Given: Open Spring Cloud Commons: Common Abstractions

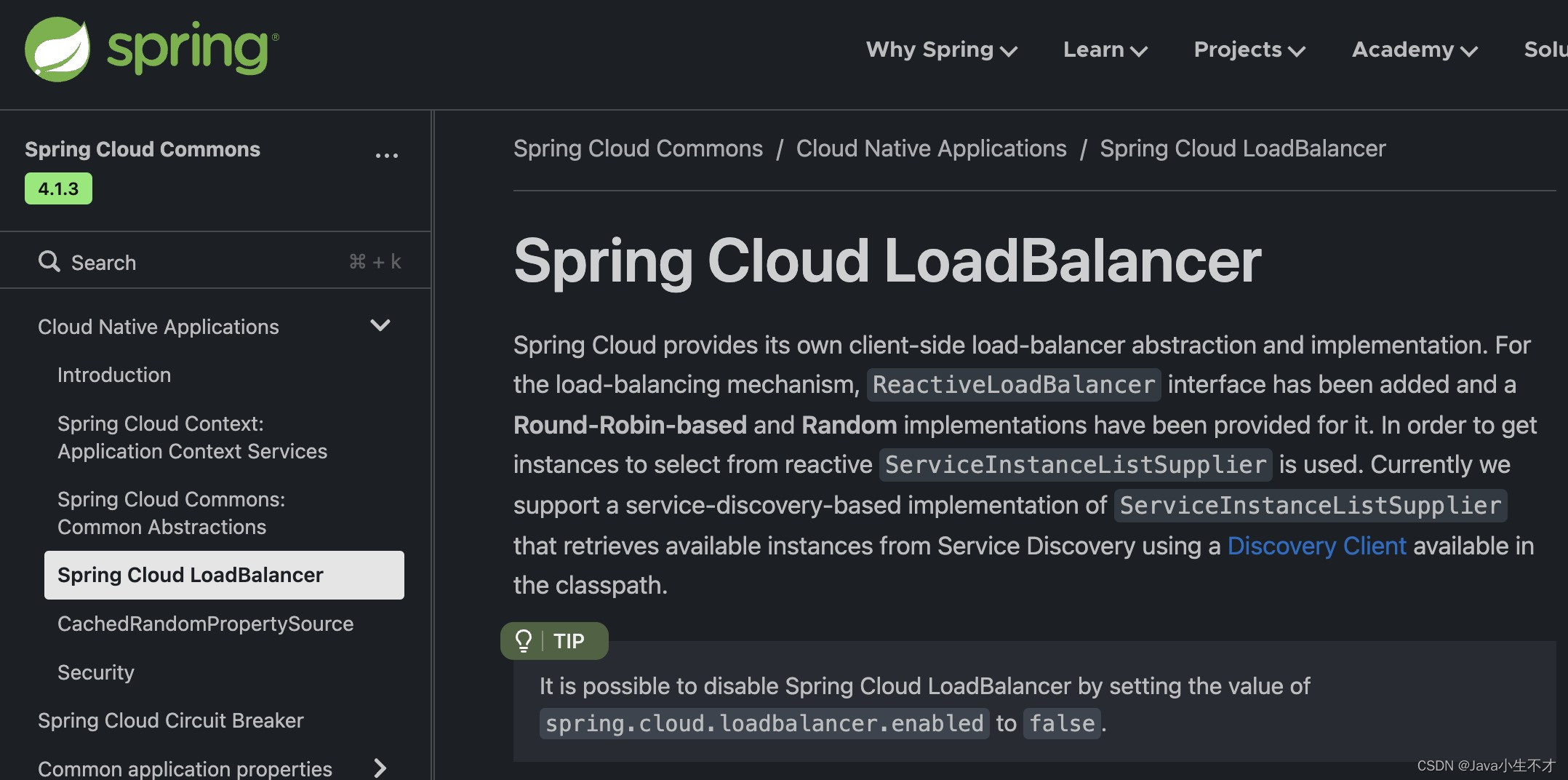Looking at the screenshot, I should tap(171, 513).
